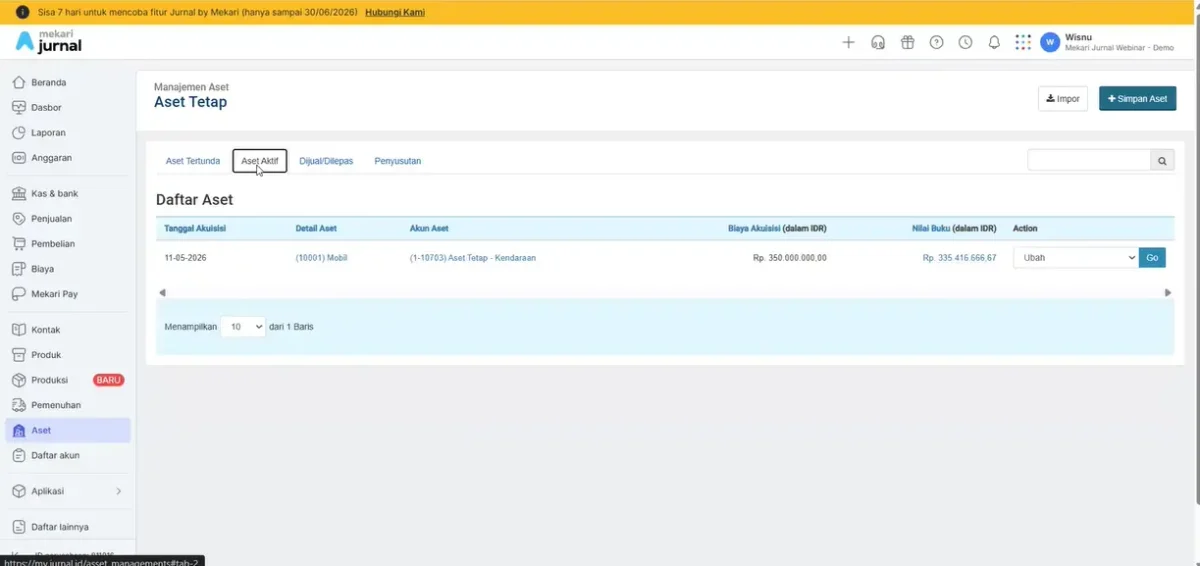Show notifications with the bell icon

pos(994,42)
